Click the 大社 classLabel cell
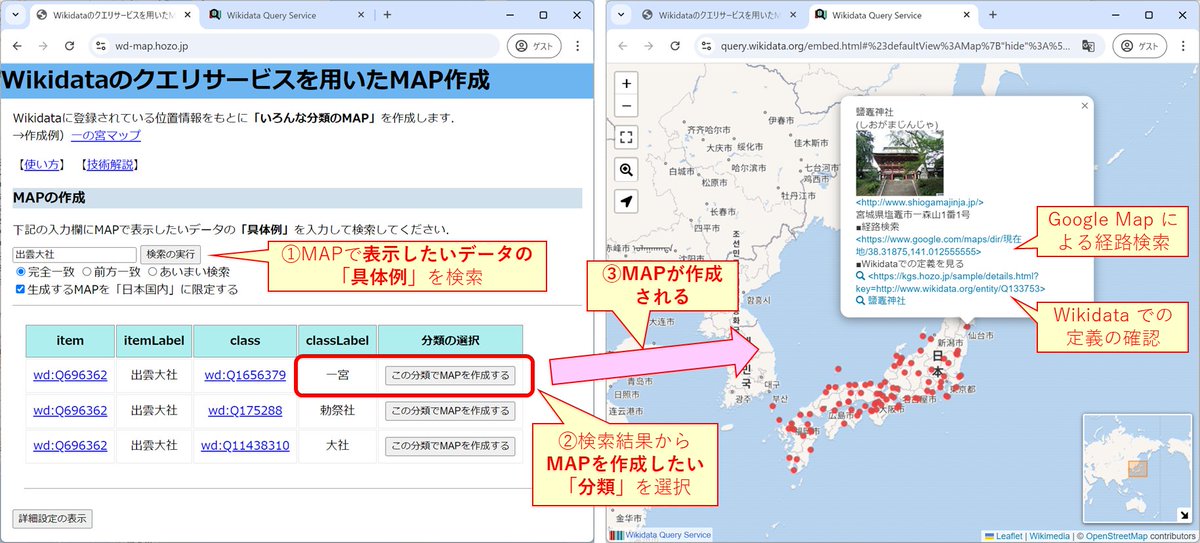 pos(337,445)
